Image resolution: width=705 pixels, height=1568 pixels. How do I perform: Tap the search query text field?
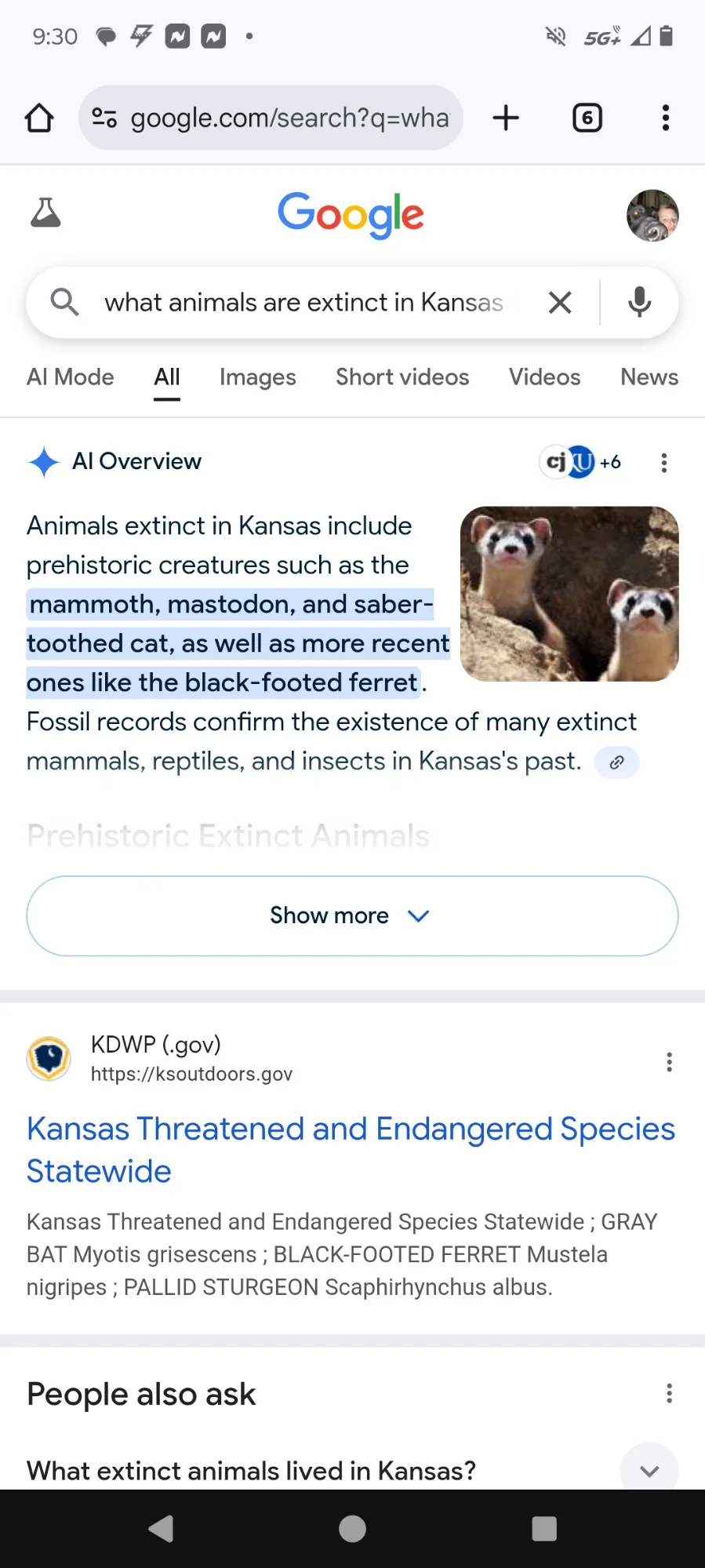(303, 303)
